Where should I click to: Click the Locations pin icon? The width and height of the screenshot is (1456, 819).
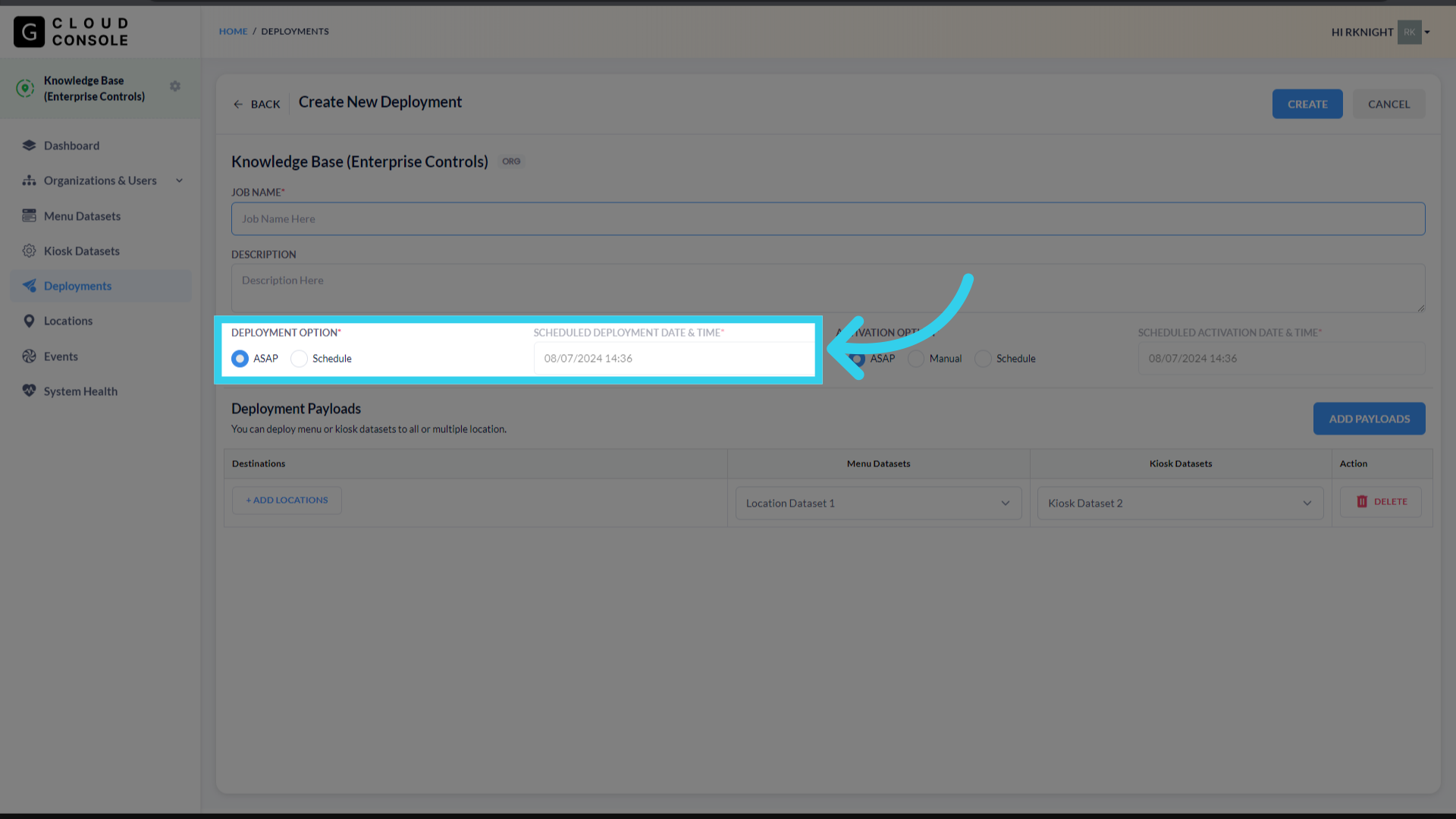point(29,321)
